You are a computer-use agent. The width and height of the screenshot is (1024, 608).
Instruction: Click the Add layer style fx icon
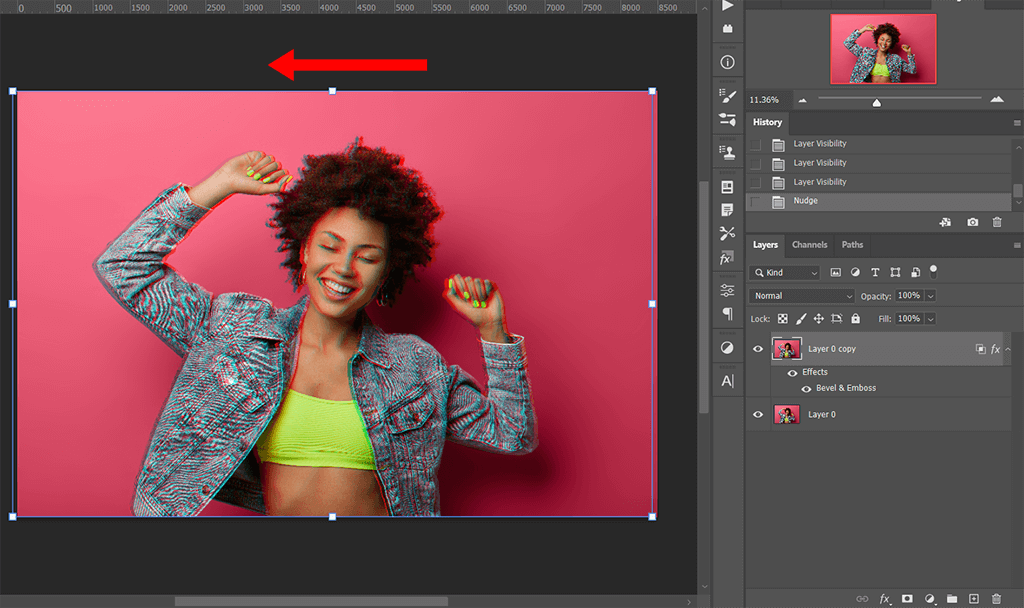884,599
